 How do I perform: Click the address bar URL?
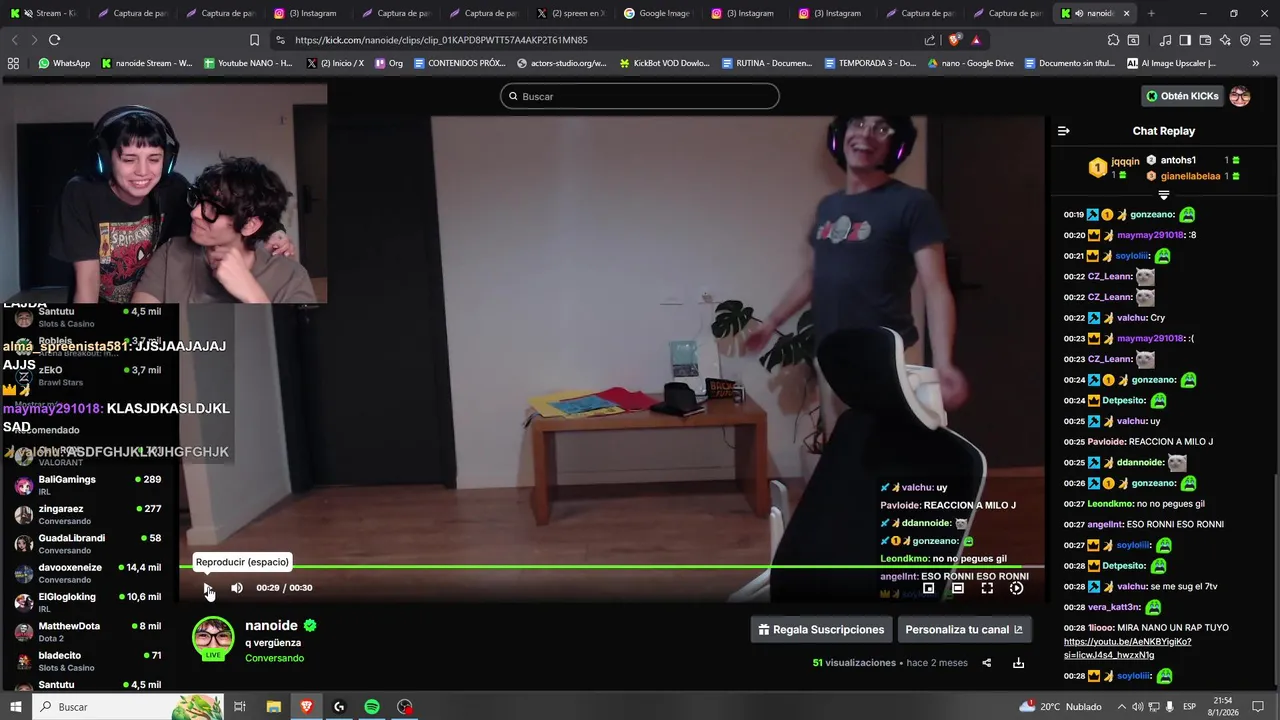pos(441,40)
